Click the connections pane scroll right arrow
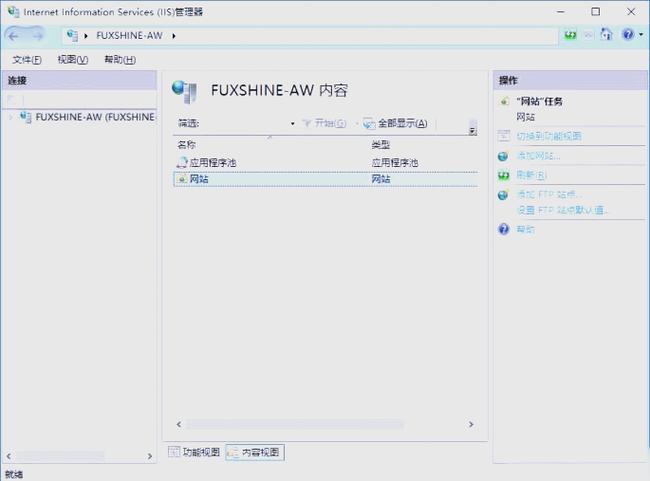 [150, 456]
